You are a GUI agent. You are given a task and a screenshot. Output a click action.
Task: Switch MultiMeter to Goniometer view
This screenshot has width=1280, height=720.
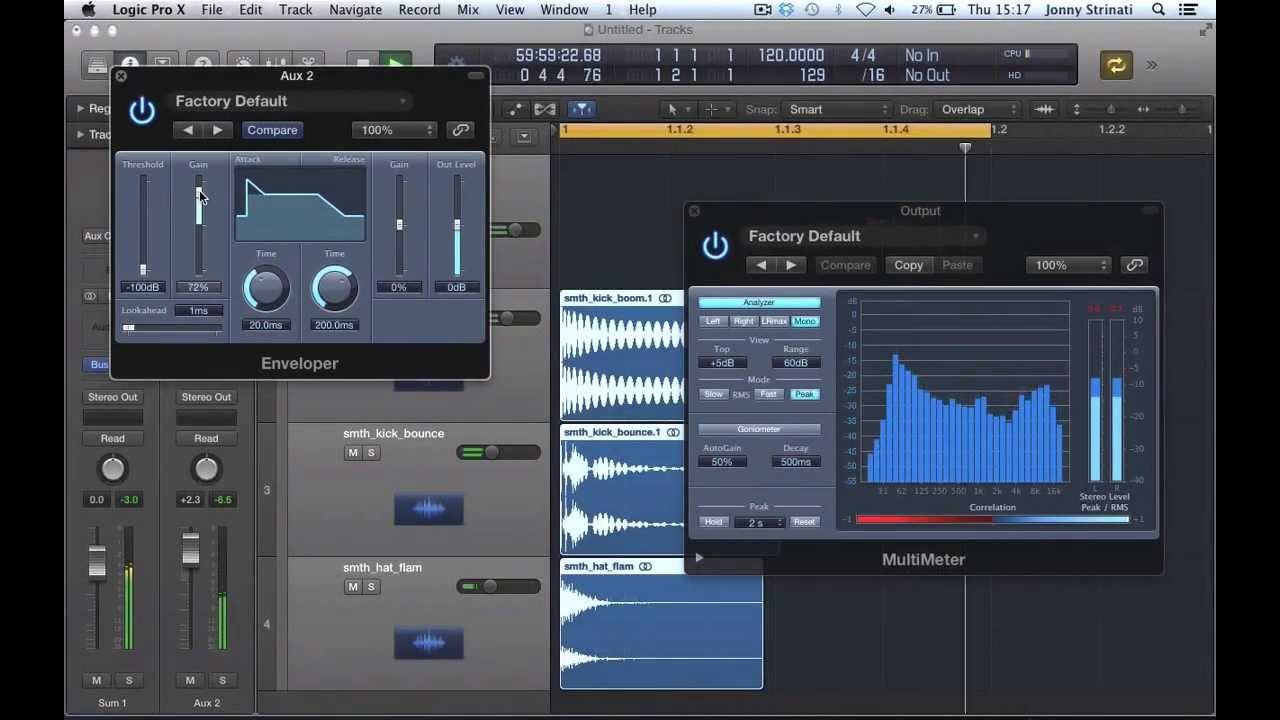coord(759,429)
